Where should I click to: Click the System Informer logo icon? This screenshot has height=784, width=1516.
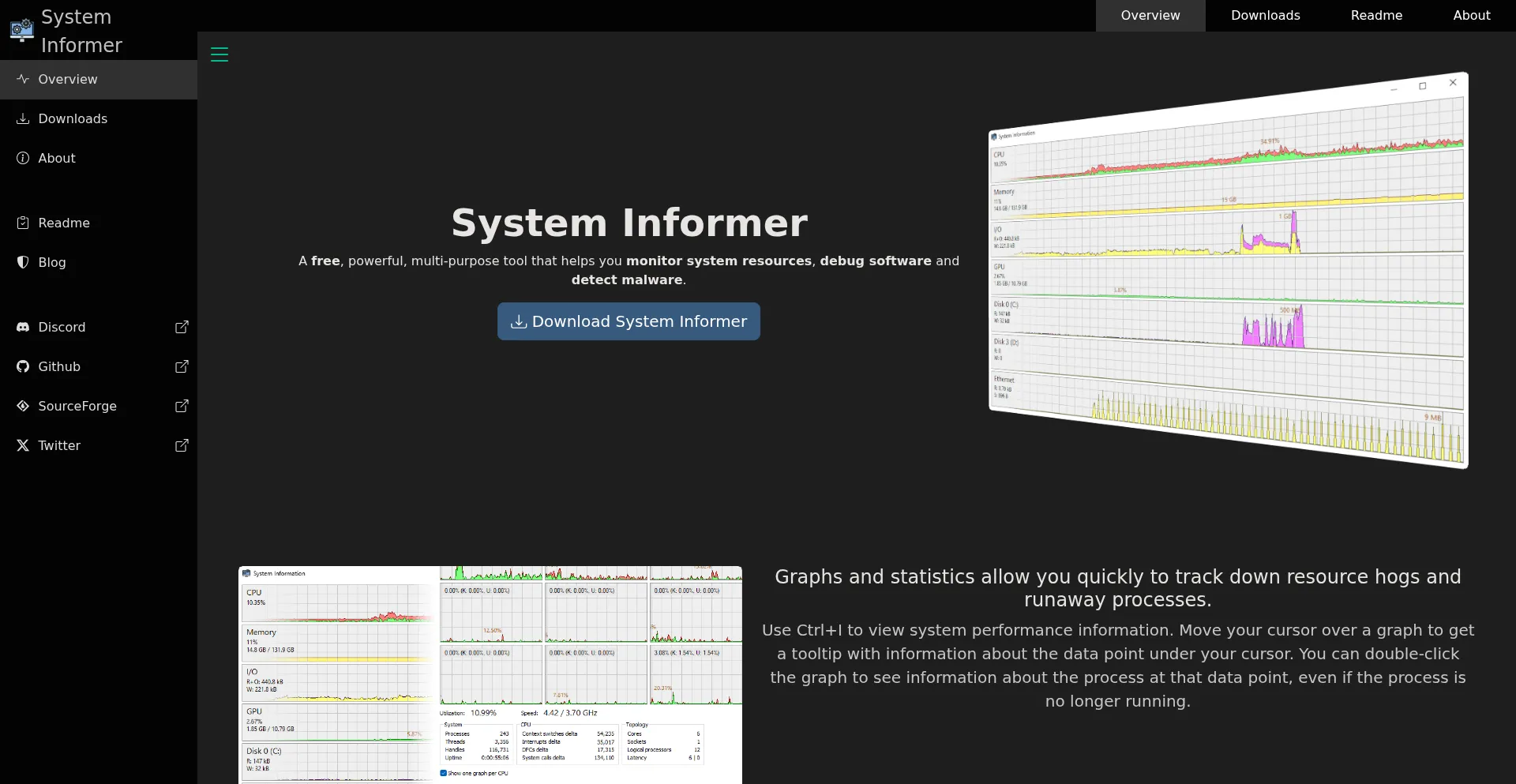click(x=21, y=30)
